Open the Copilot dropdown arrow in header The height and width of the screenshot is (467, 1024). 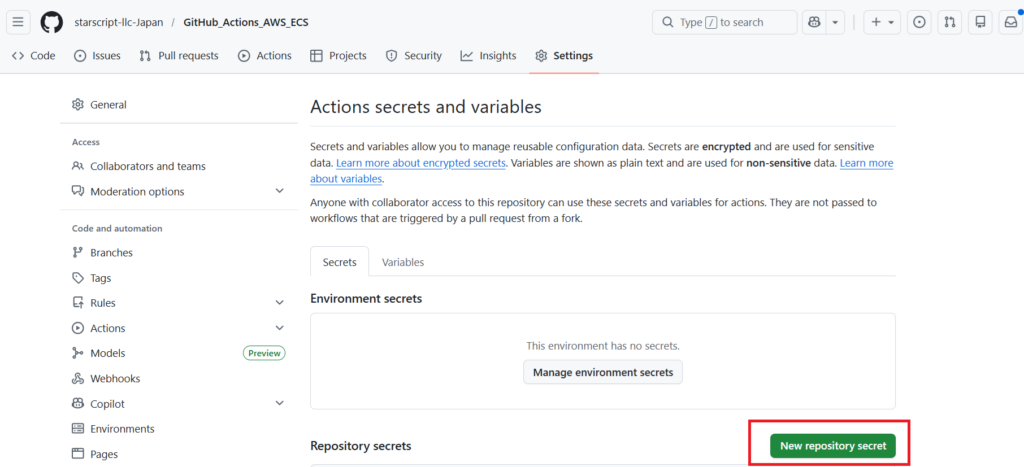836,22
